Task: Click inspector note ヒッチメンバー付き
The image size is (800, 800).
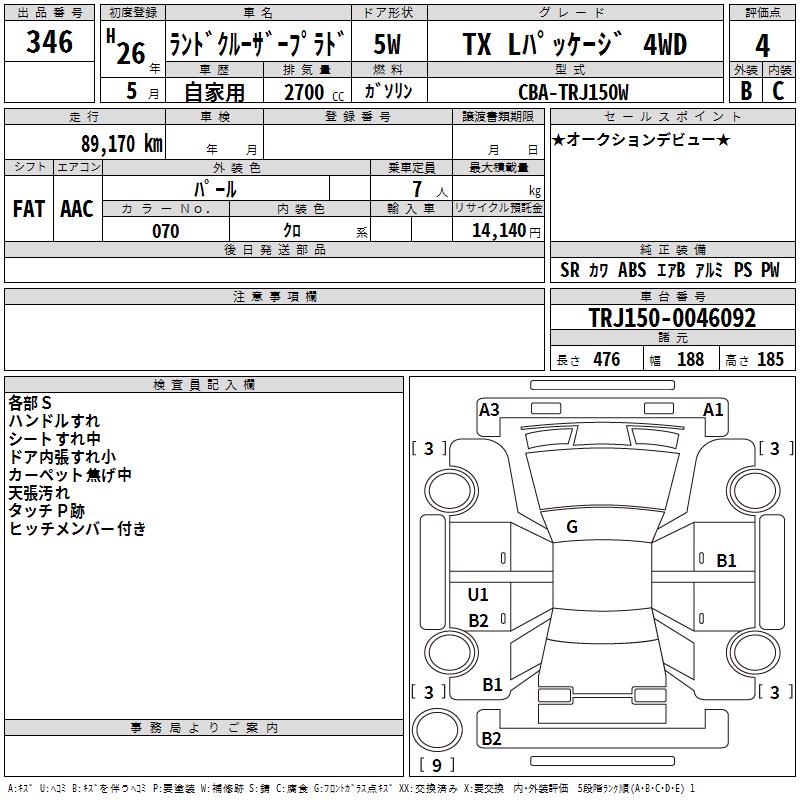Action: click(78, 528)
